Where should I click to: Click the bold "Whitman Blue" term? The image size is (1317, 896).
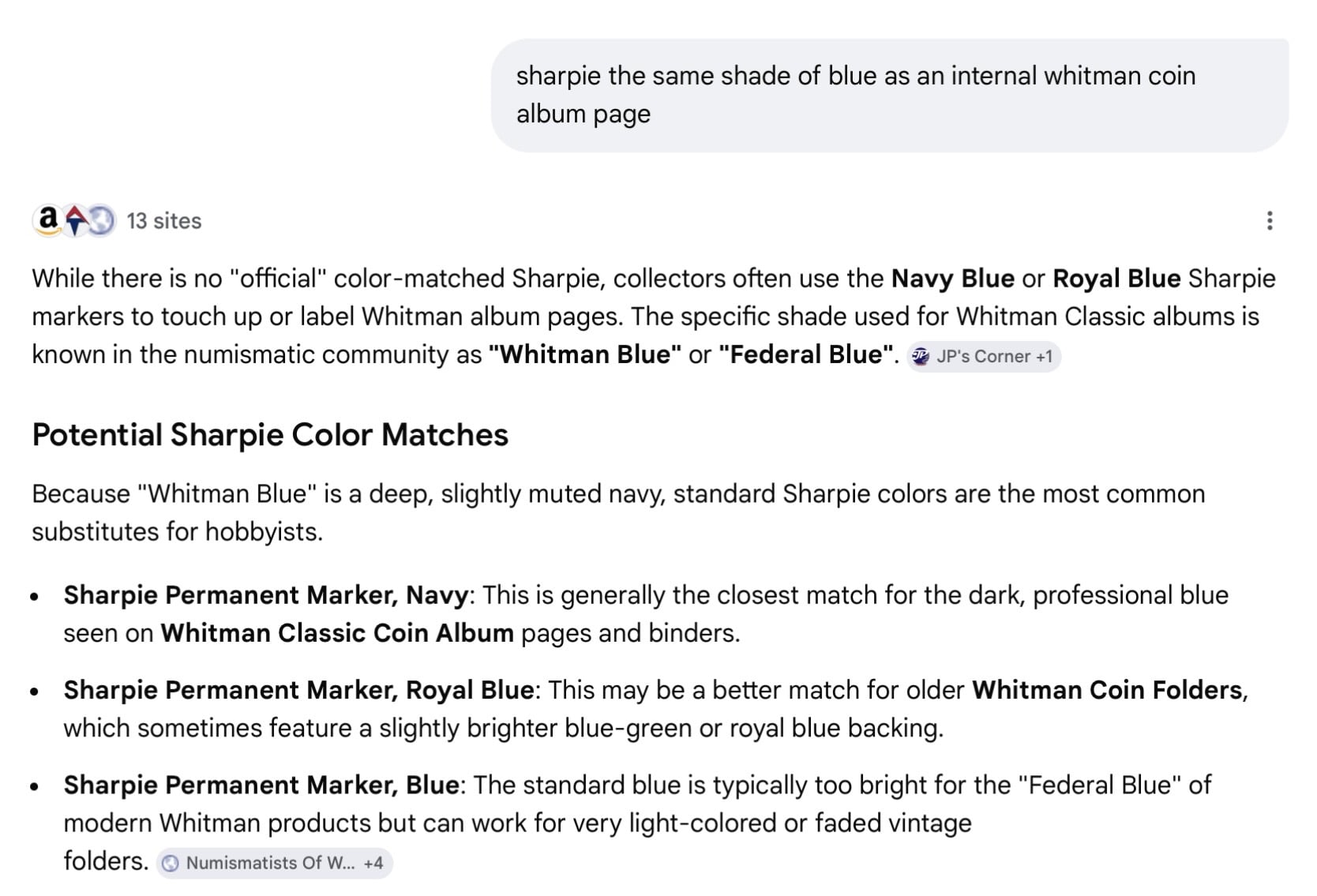pyautogui.click(x=584, y=354)
